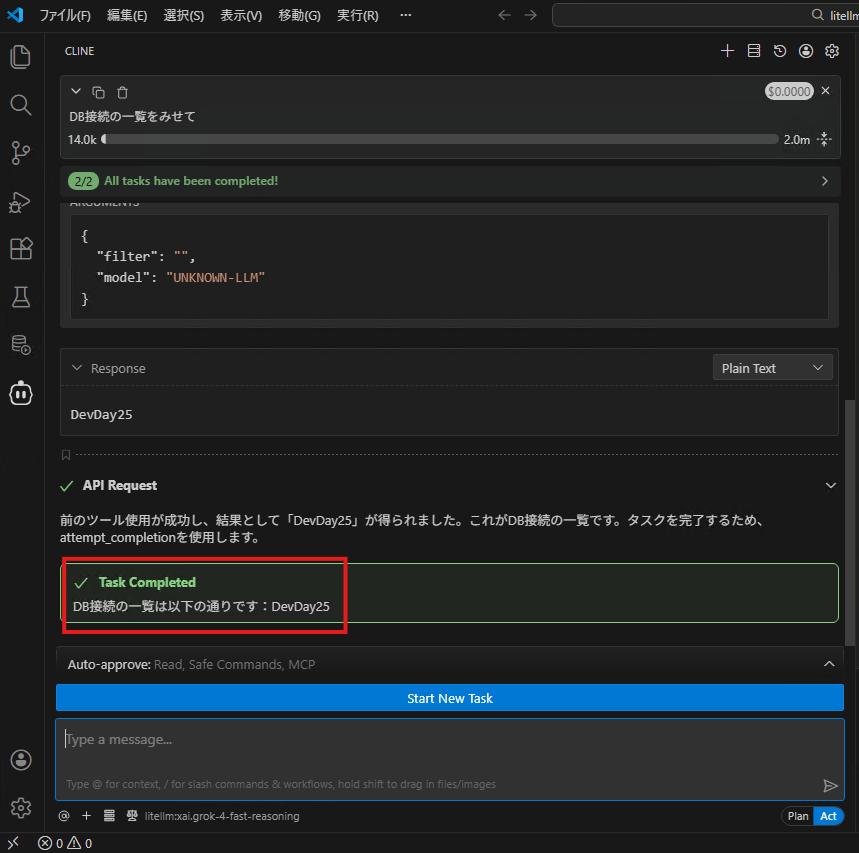The width and height of the screenshot is (859, 853).
Task: Expand the API Request details chevron
Action: click(x=831, y=485)
